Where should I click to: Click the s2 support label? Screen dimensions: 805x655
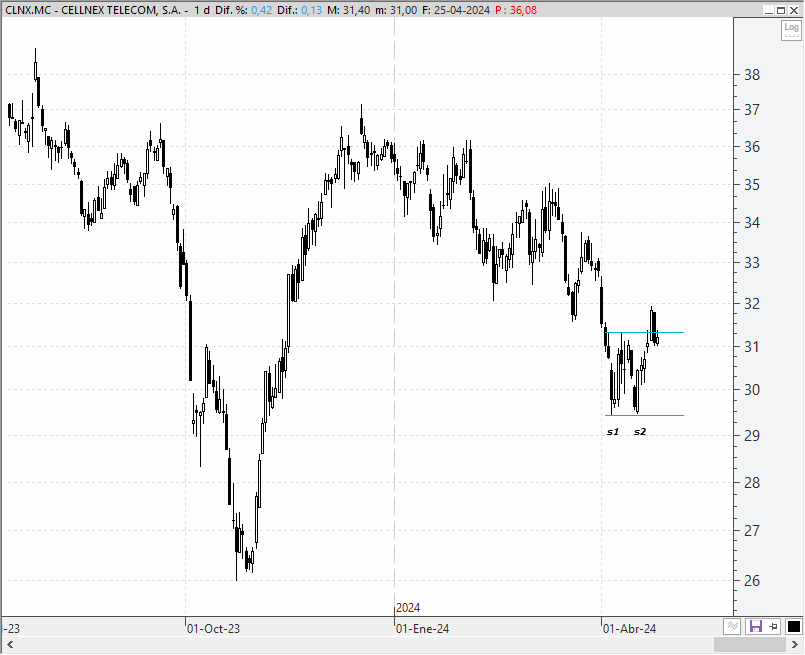(x=640, y=432)
